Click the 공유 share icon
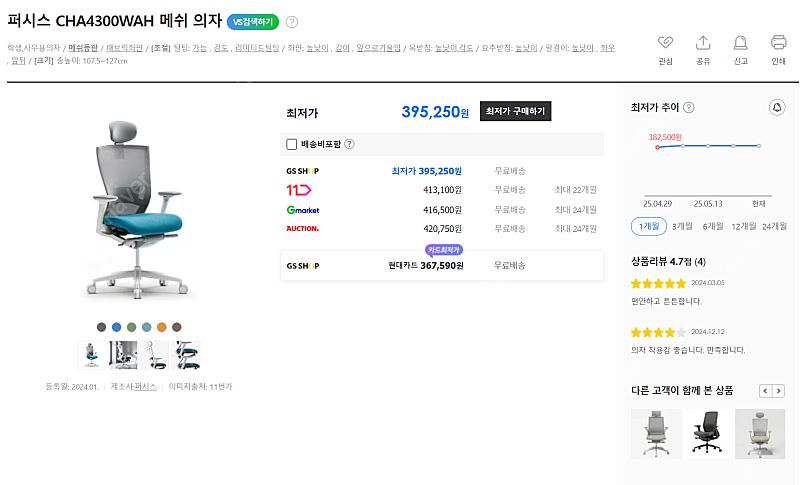Image resolution: width=800 pixels, height=485 pixels. tap(703, 42)
